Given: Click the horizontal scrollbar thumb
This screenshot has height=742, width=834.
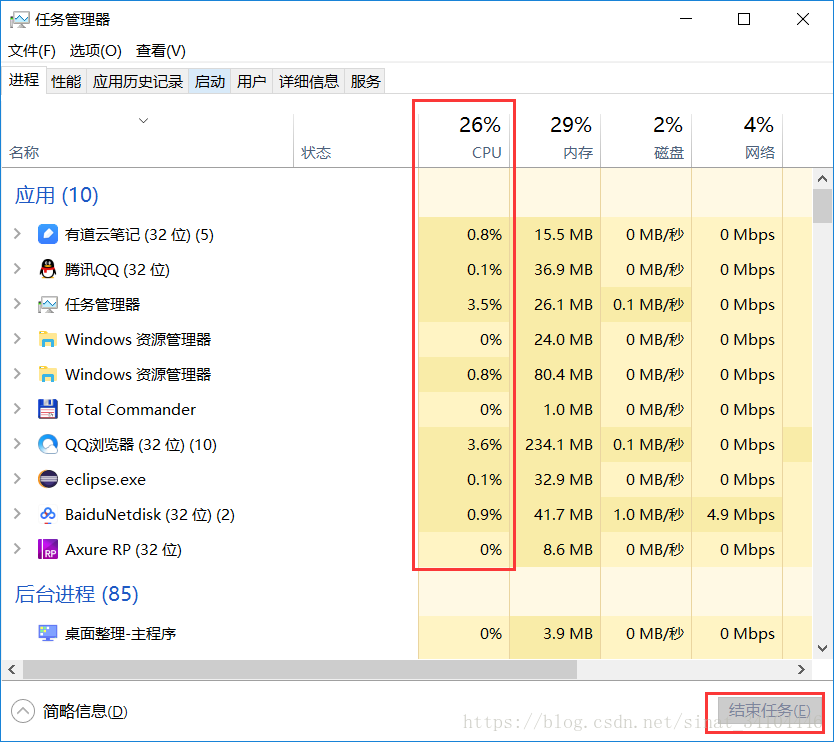Looking at the screenshot, I should pos(300,669).
